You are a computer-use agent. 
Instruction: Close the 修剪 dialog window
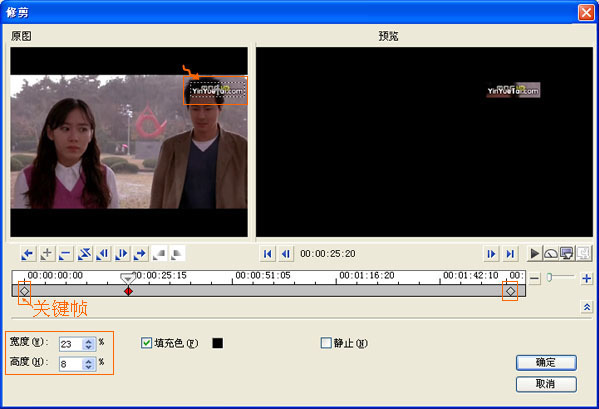click(586, 12)
